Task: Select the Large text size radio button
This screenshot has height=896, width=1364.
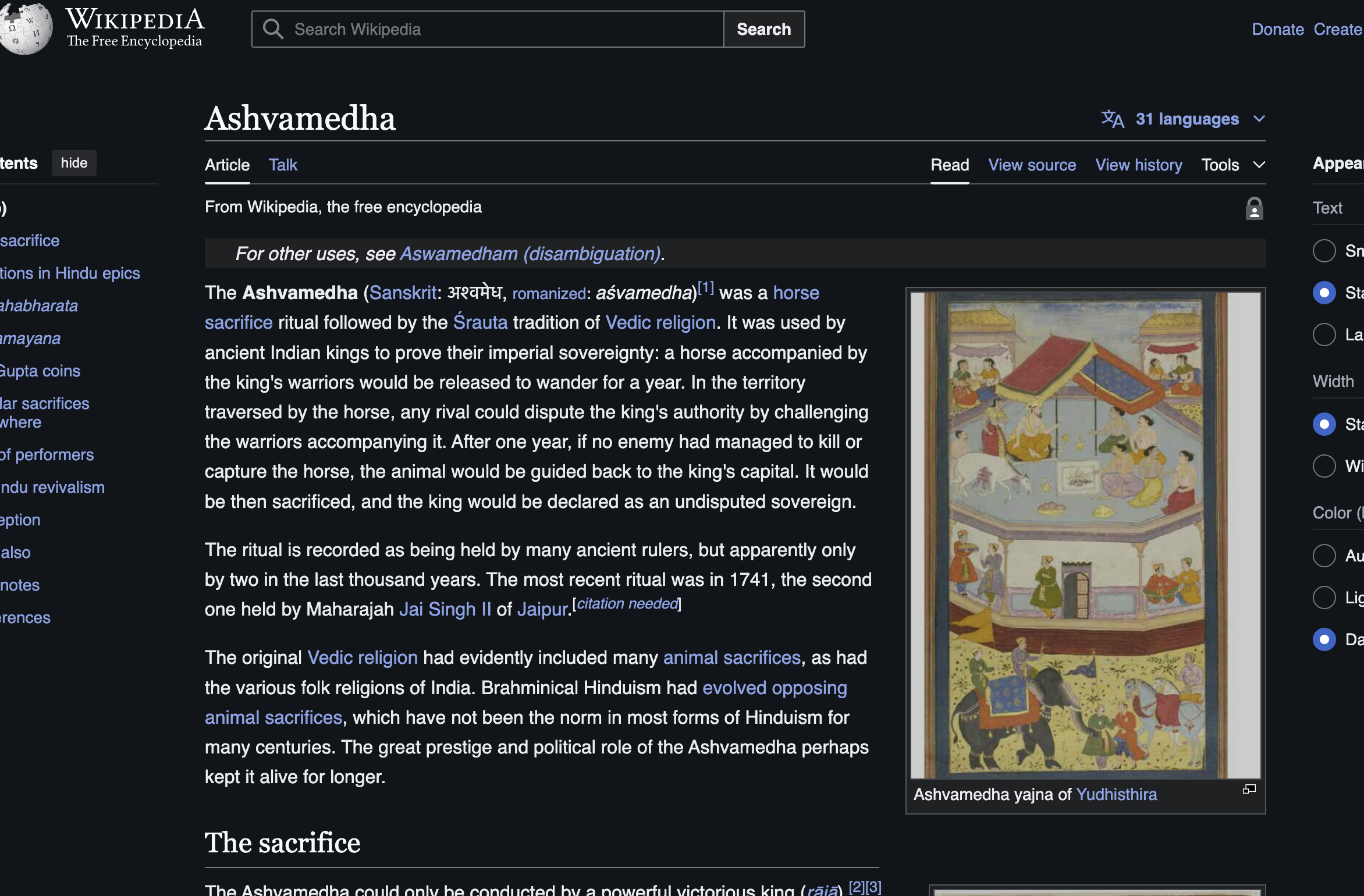Action: (x=1324, y=335)
